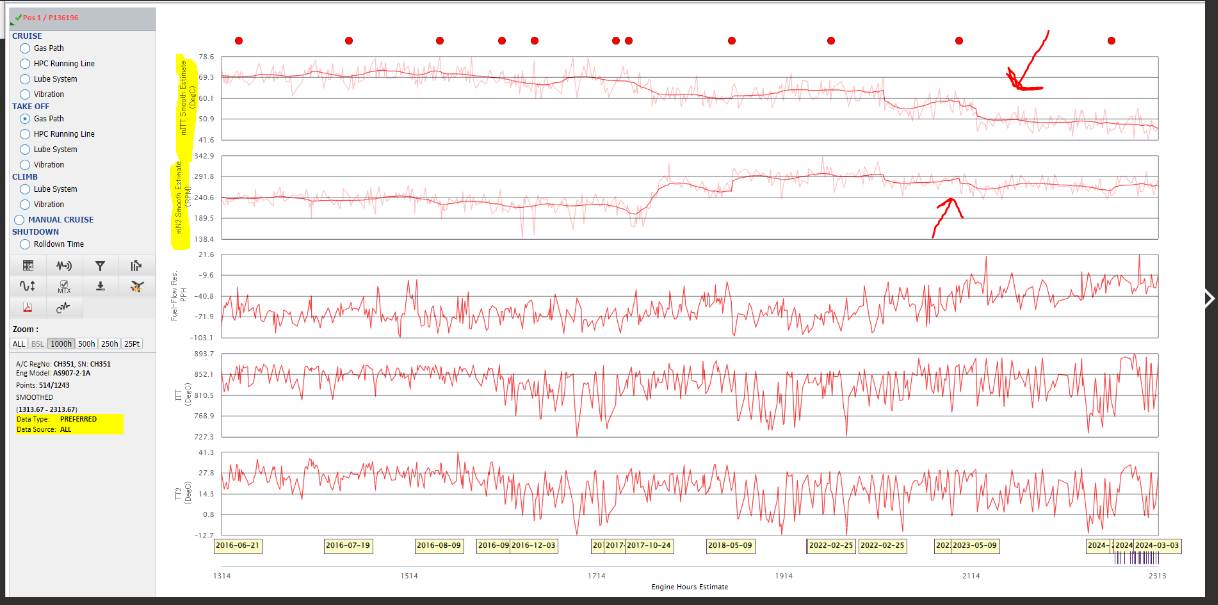The width and height of the screenshot is (1218, 605).
Task: Export the chart as PDF
Action: click(x=27, y=307)
